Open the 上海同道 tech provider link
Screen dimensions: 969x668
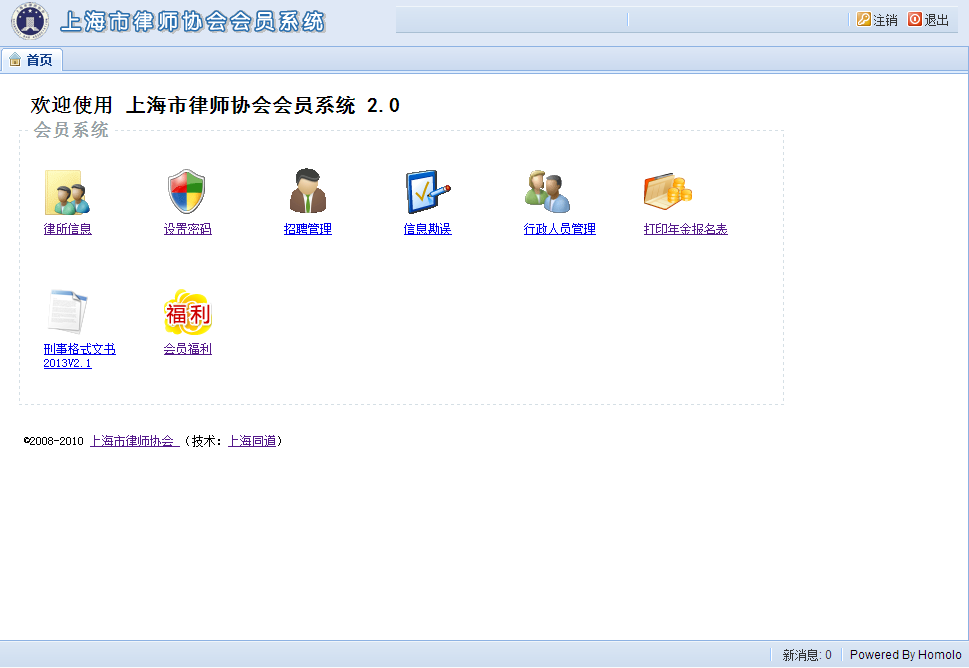pos(252,441)
